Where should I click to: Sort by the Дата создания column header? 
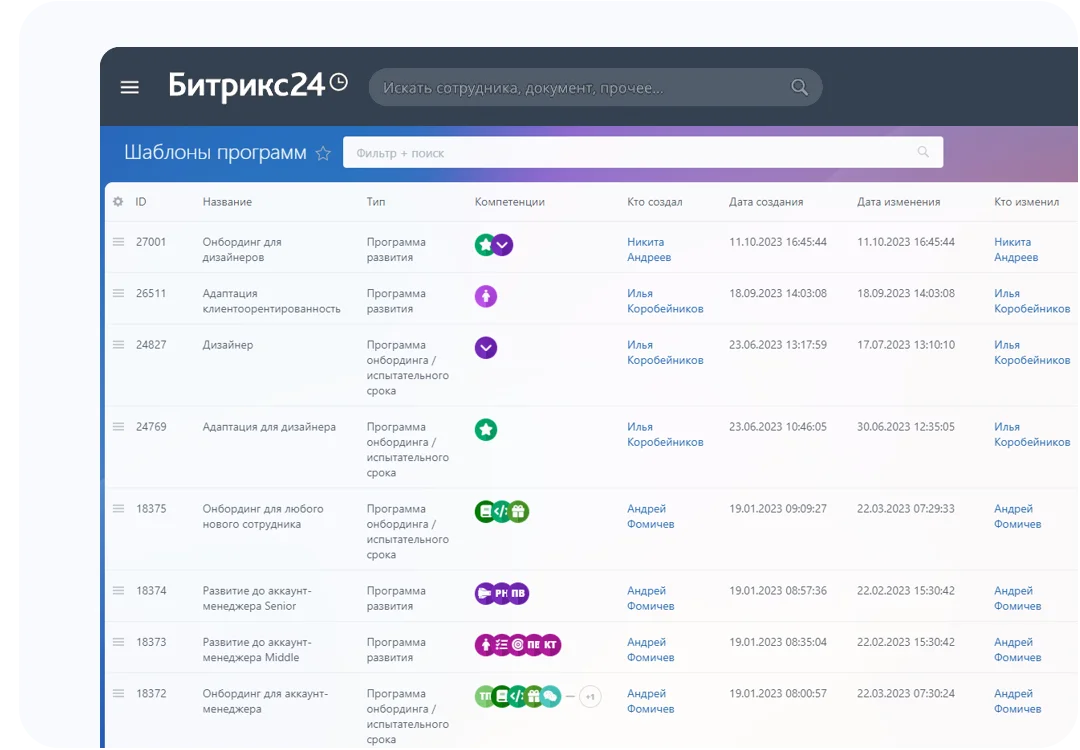click(x=766, y=202)
